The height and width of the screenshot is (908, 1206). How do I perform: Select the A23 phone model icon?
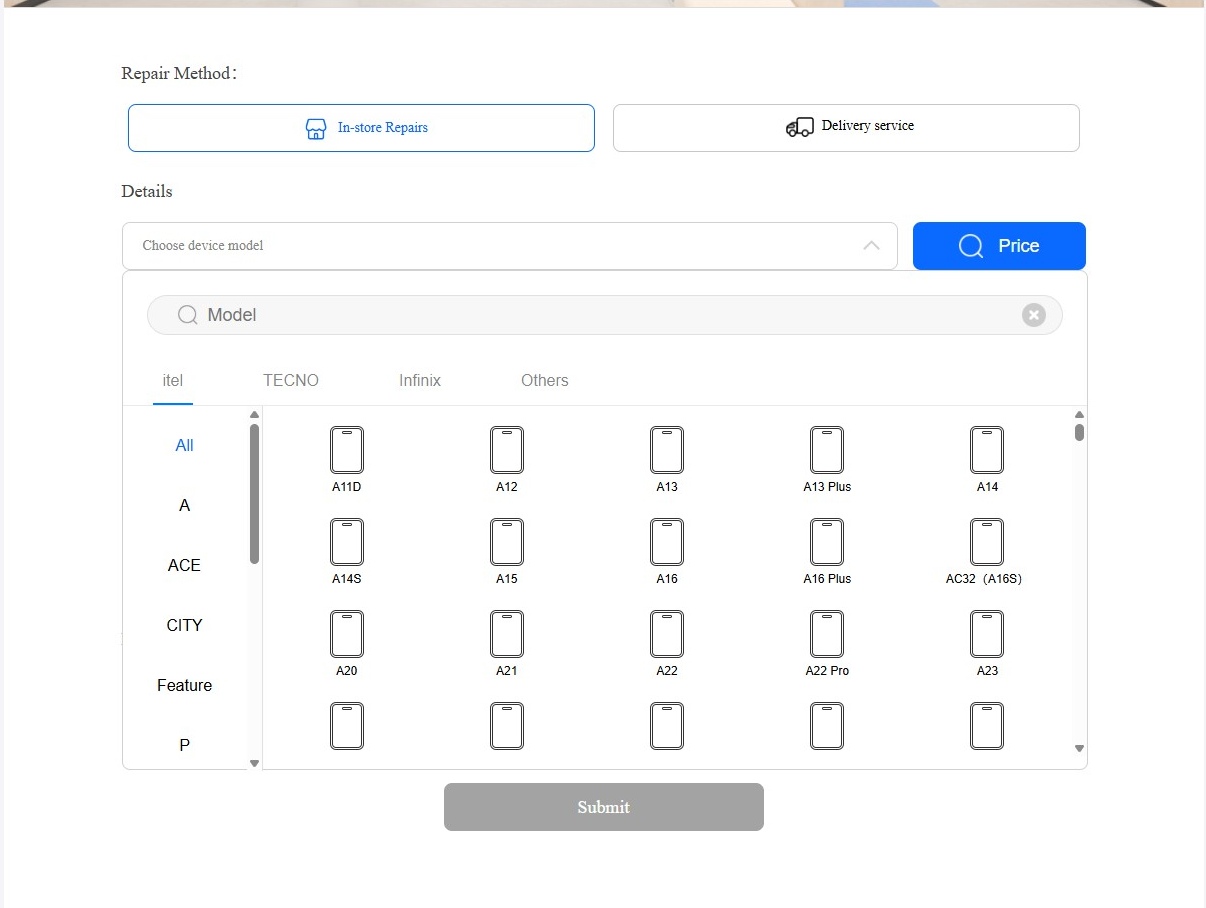click(x=987, y=634)
